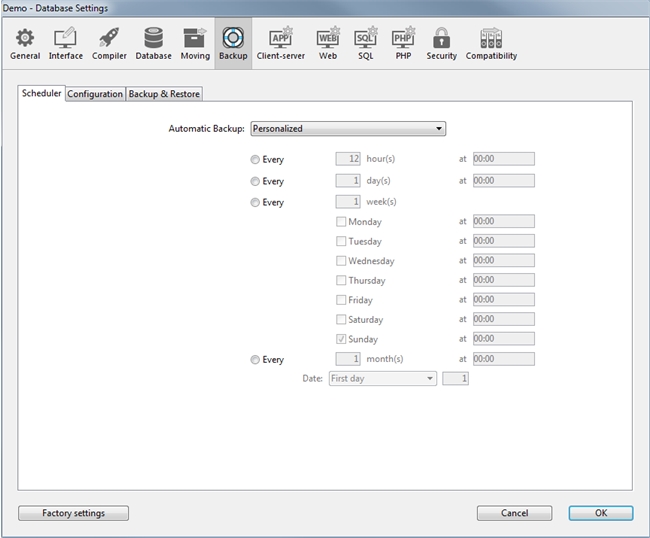Open the General settings page

pos(25,43)
